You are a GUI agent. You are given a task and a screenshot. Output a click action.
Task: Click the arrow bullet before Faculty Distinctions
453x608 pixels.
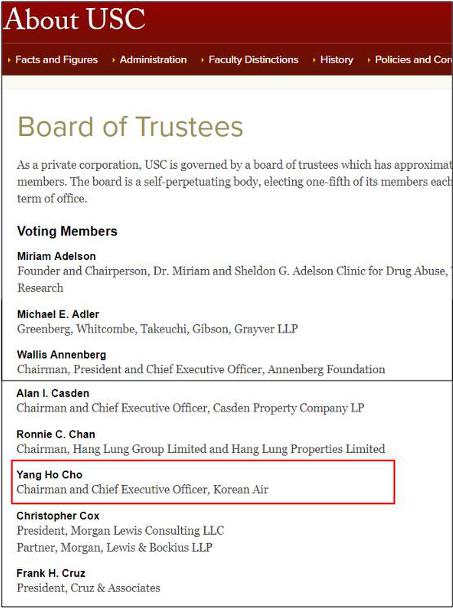coord(202,60)
